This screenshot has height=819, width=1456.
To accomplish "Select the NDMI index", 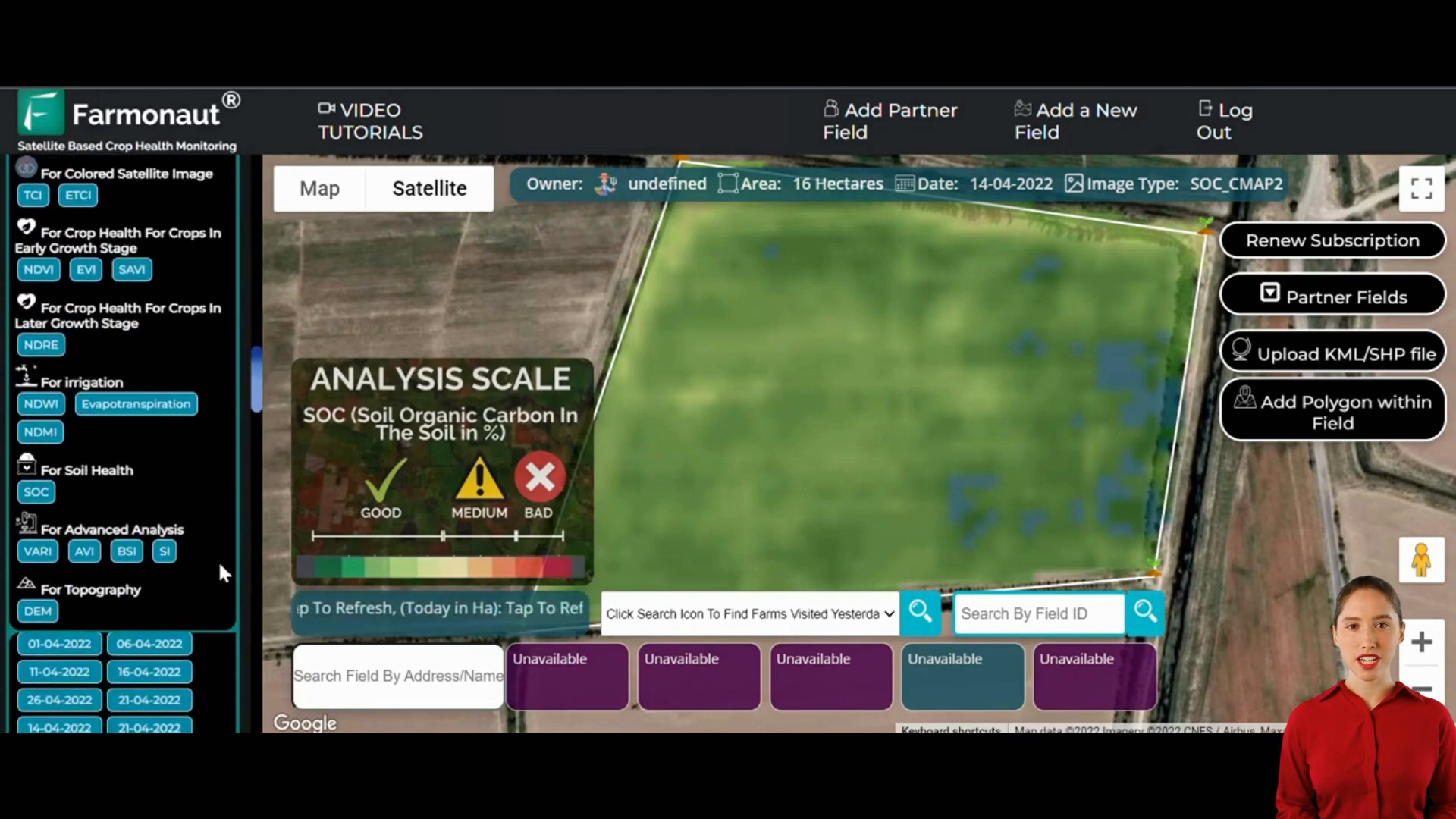I will point(40,431).
